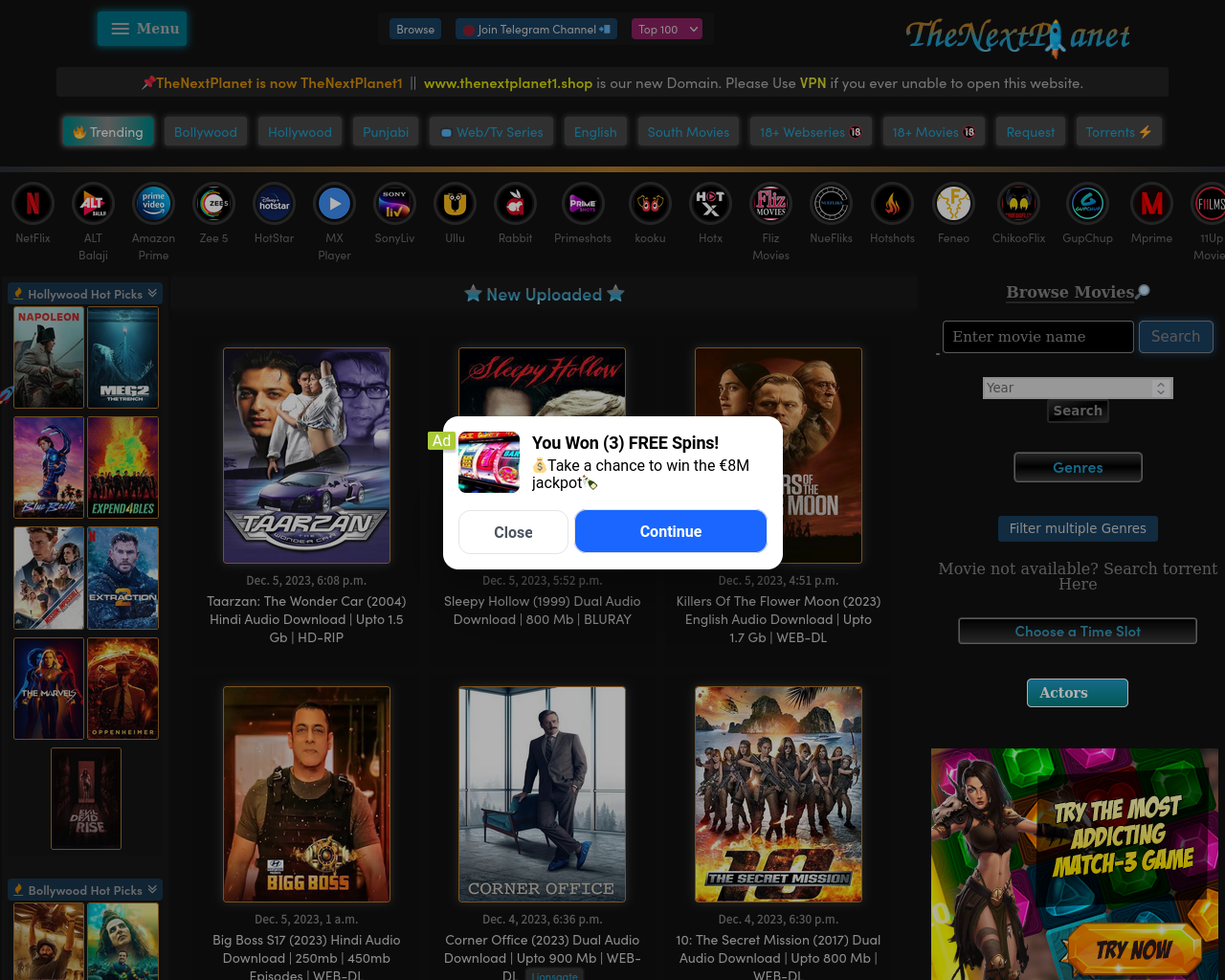The image size is (1225, 980).
Task: Open the Ullu platform icon
Action: [455, 203]
